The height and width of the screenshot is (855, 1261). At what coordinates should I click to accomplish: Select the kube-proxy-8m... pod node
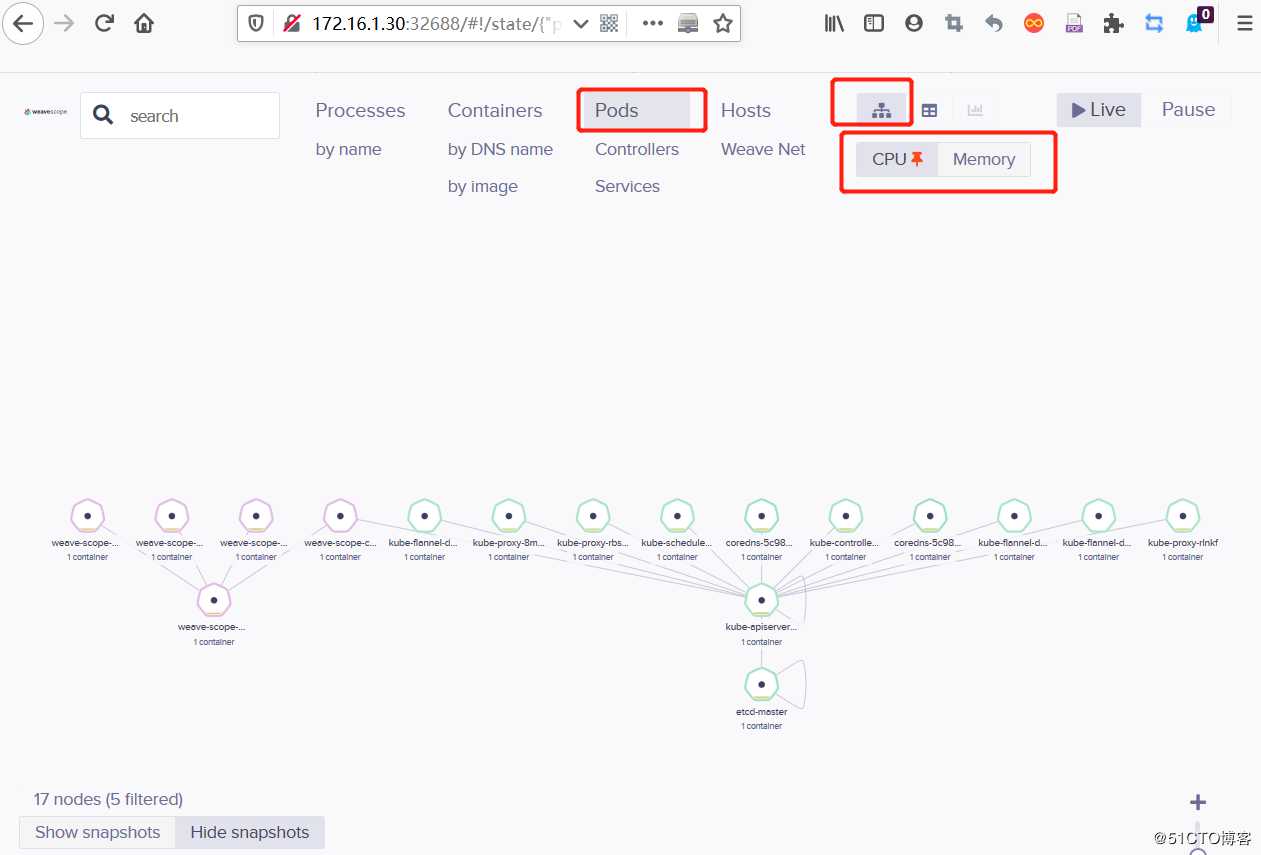509,516
